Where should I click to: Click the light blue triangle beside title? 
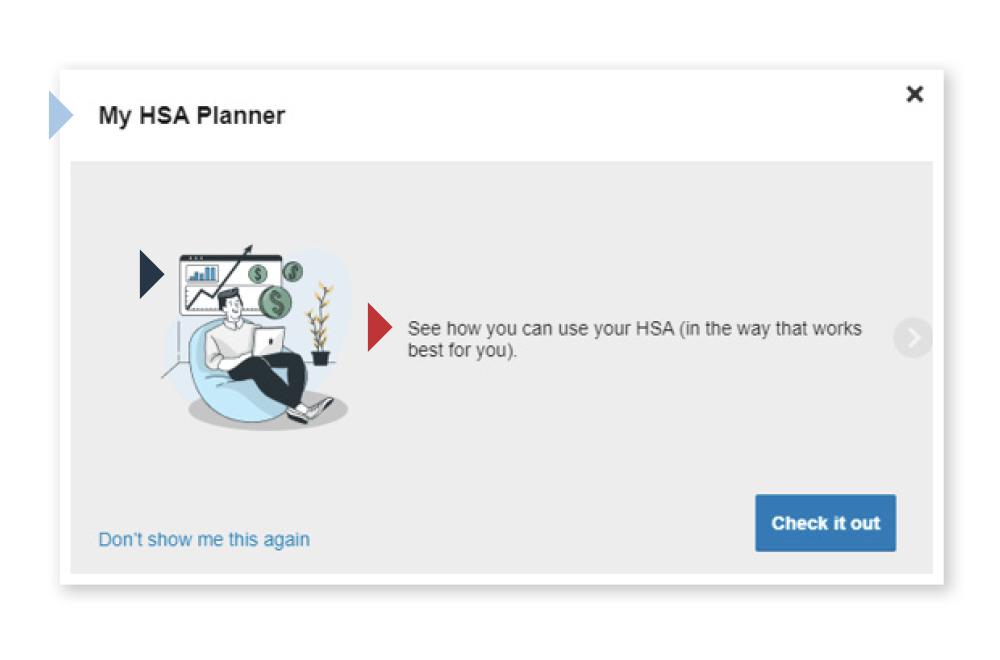click(x=61, y=115)
